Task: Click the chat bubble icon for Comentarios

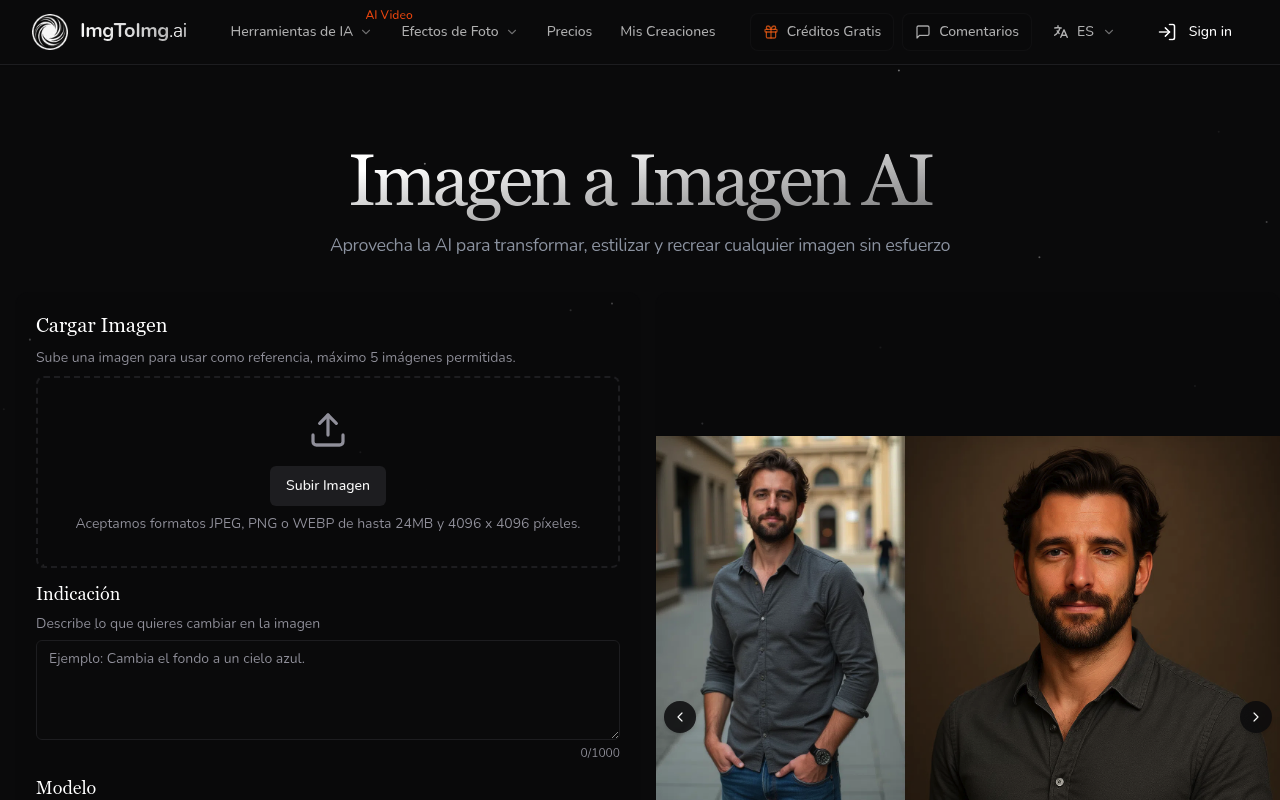Action: pos(922,32)
